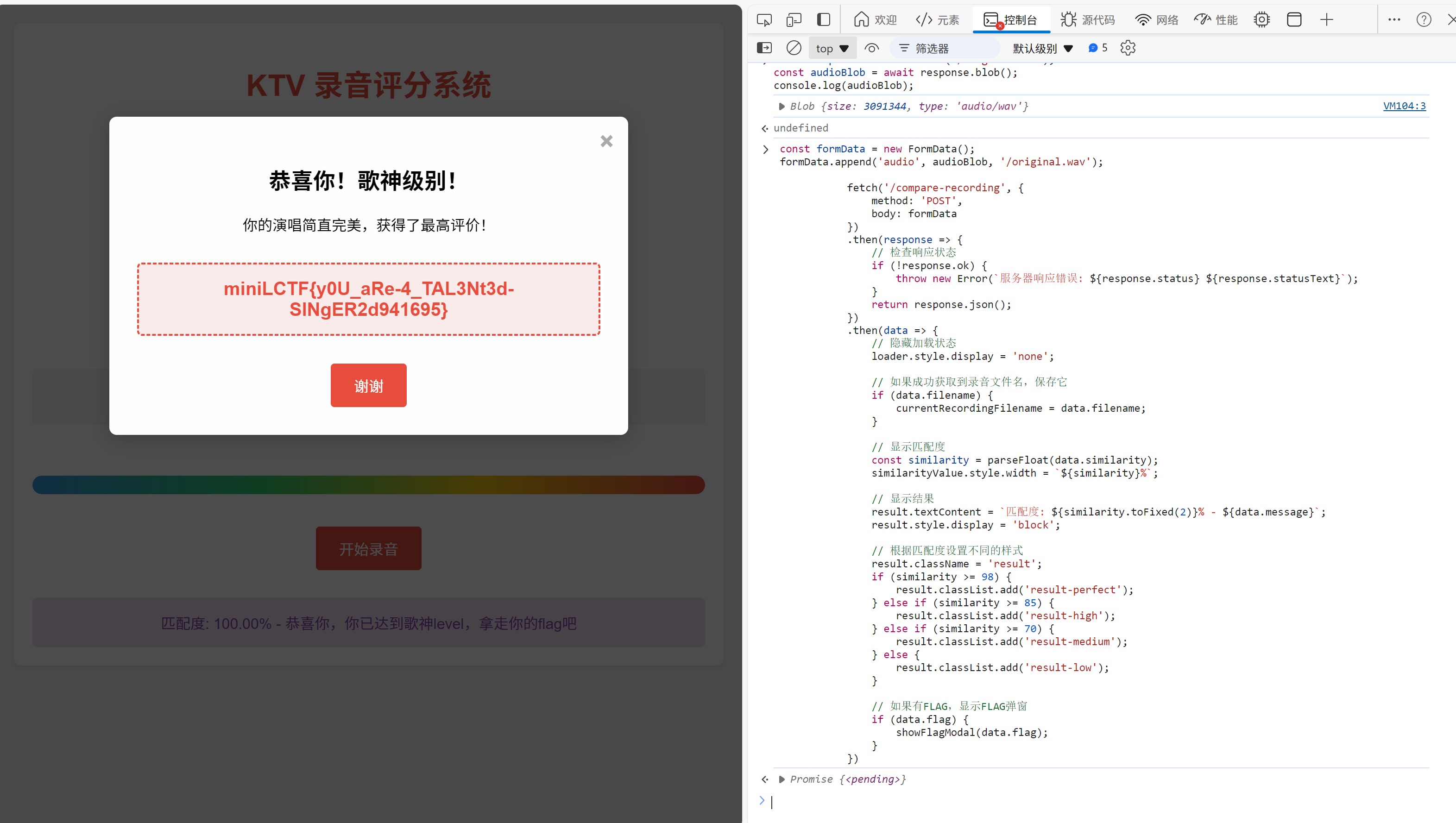Expand the Blob object in console
This screenshot has width=1456, height=823.
pos(781,106)
